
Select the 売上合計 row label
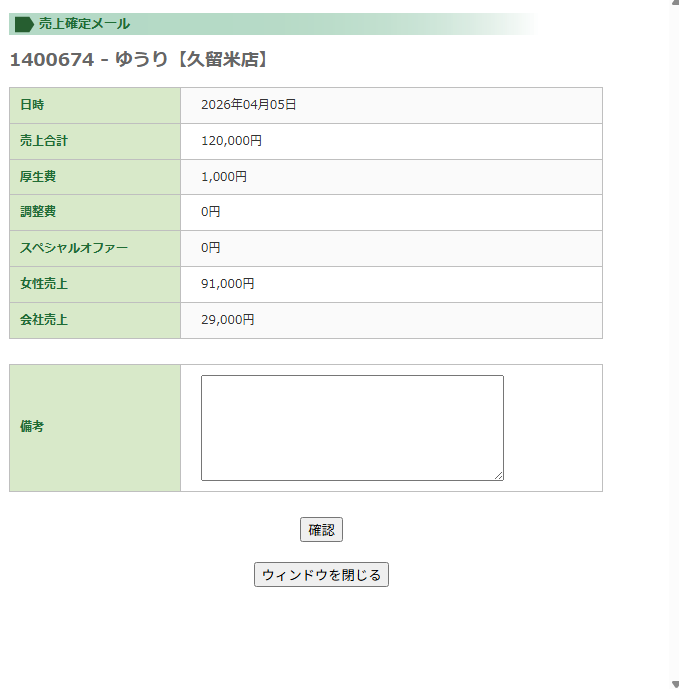point(44,141)
